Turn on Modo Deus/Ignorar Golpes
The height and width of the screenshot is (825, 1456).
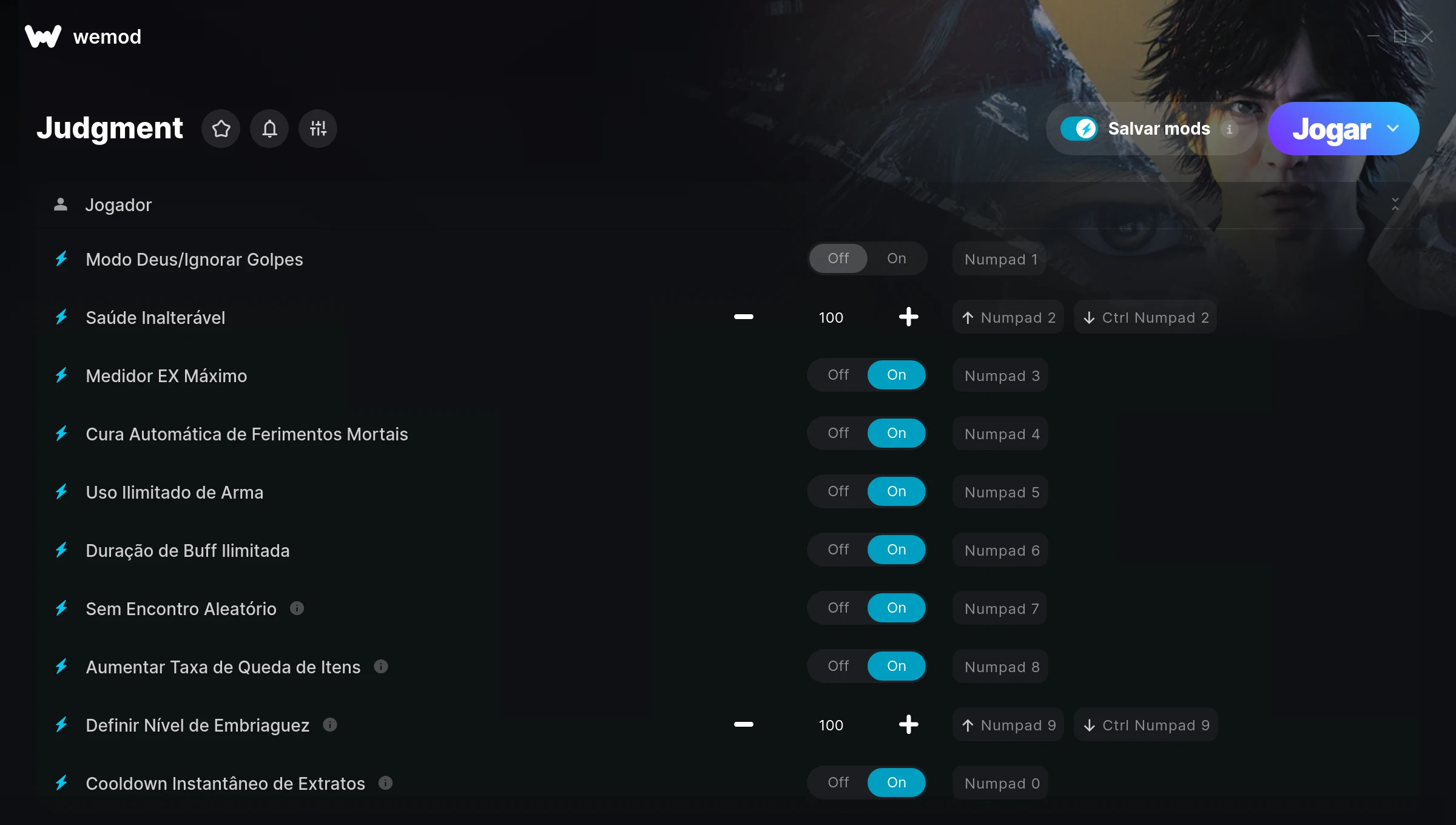[896, 258]
